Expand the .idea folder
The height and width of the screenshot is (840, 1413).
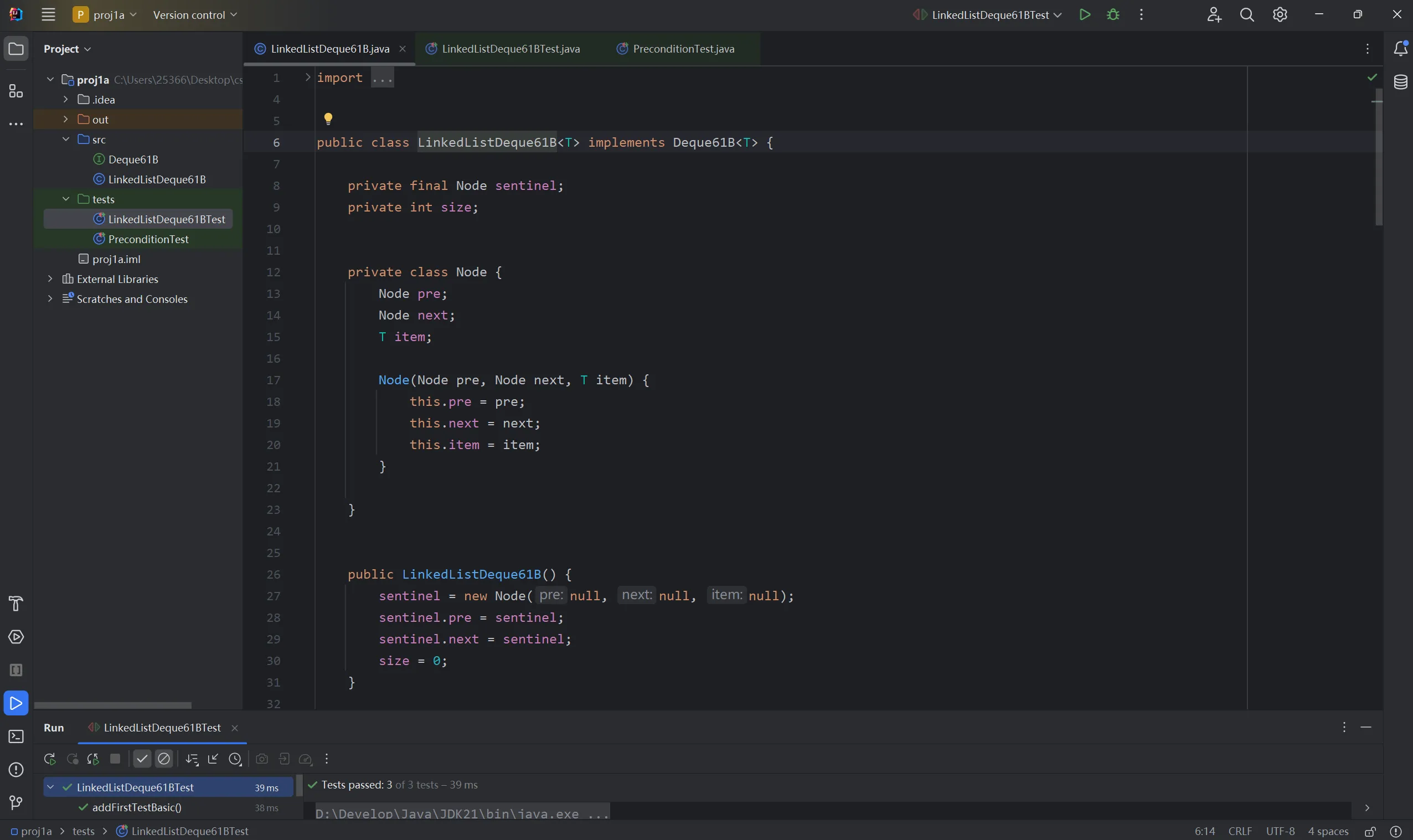point(66,99)
